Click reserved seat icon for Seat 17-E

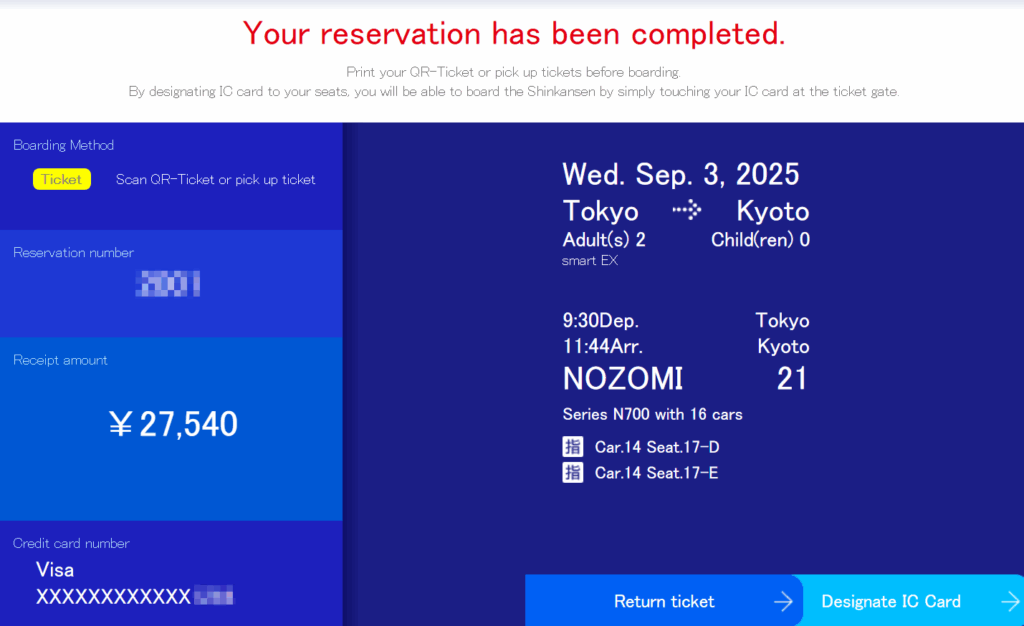pos(573,473)
